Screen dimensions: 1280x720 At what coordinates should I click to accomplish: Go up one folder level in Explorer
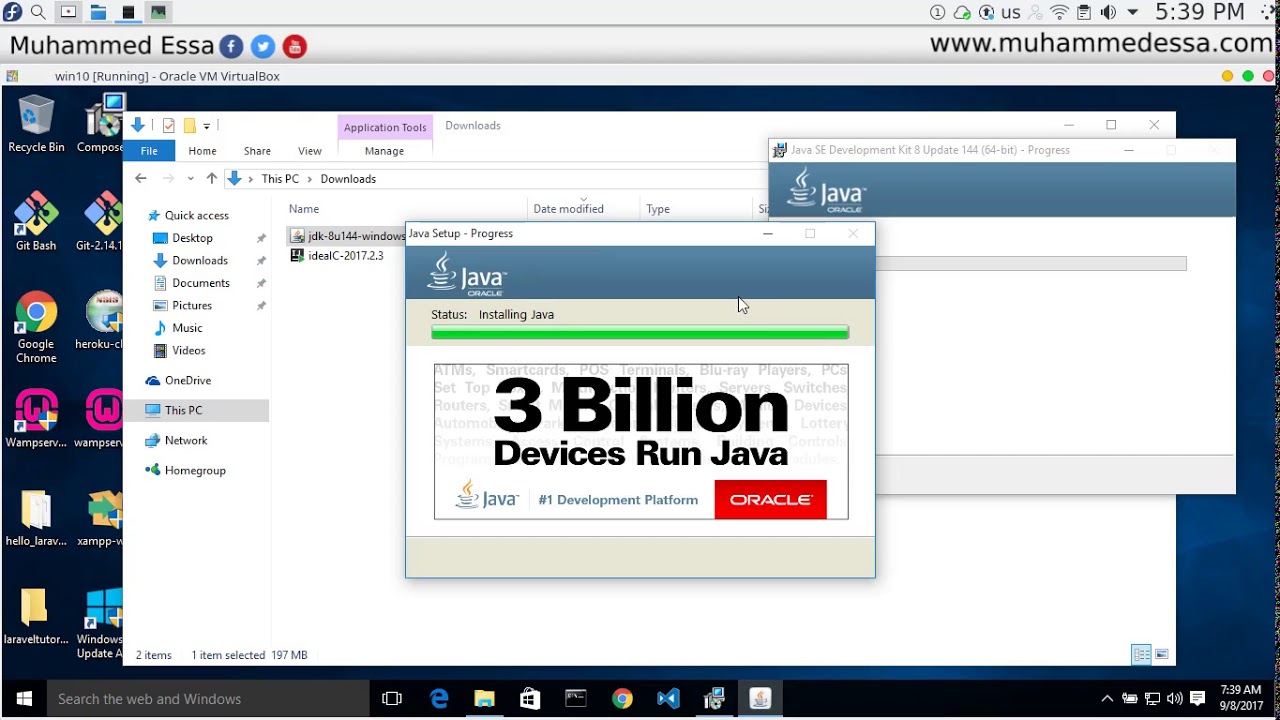pyautogui.click(x=211, y=179)
